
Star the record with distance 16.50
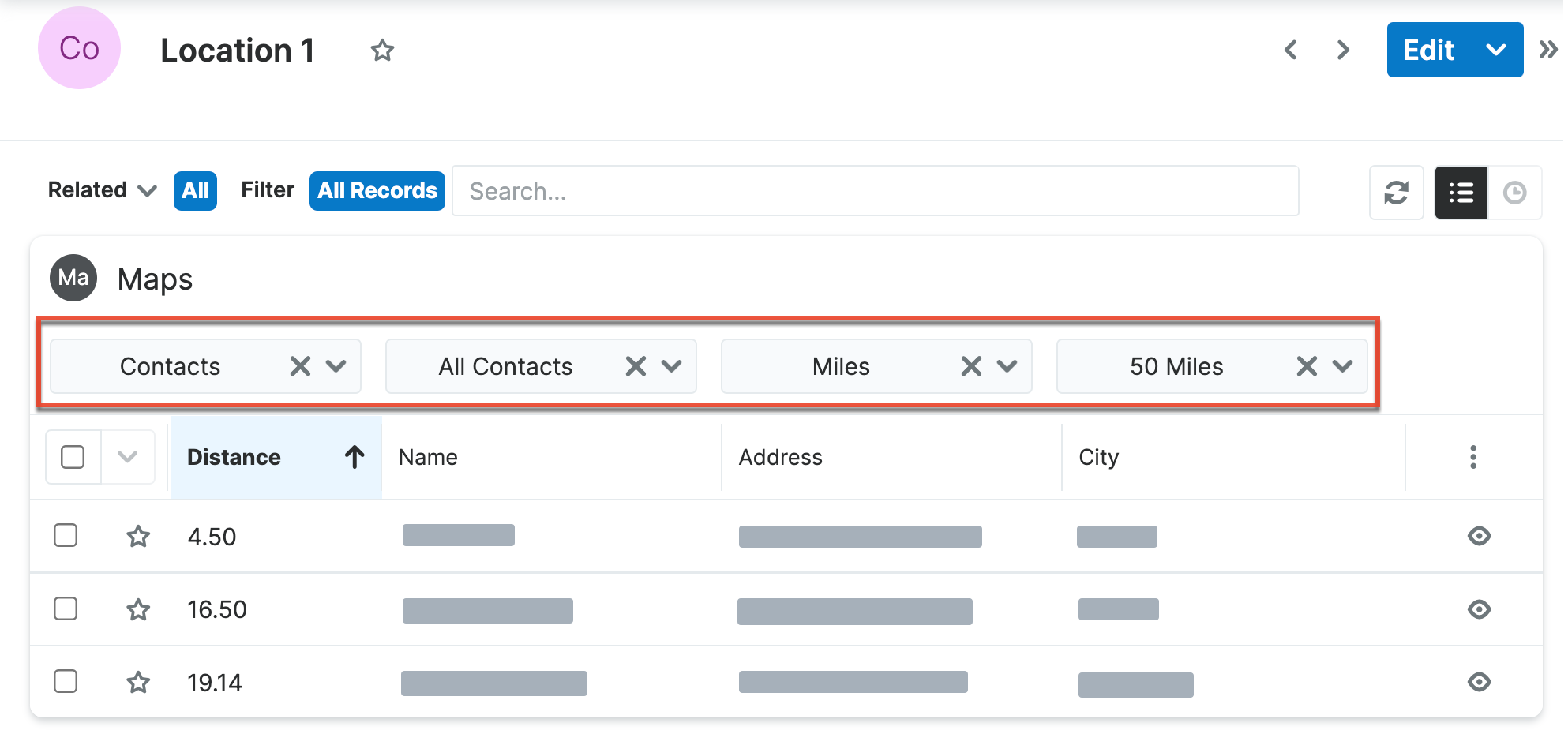pyautogui.click(x=138, y=609)
